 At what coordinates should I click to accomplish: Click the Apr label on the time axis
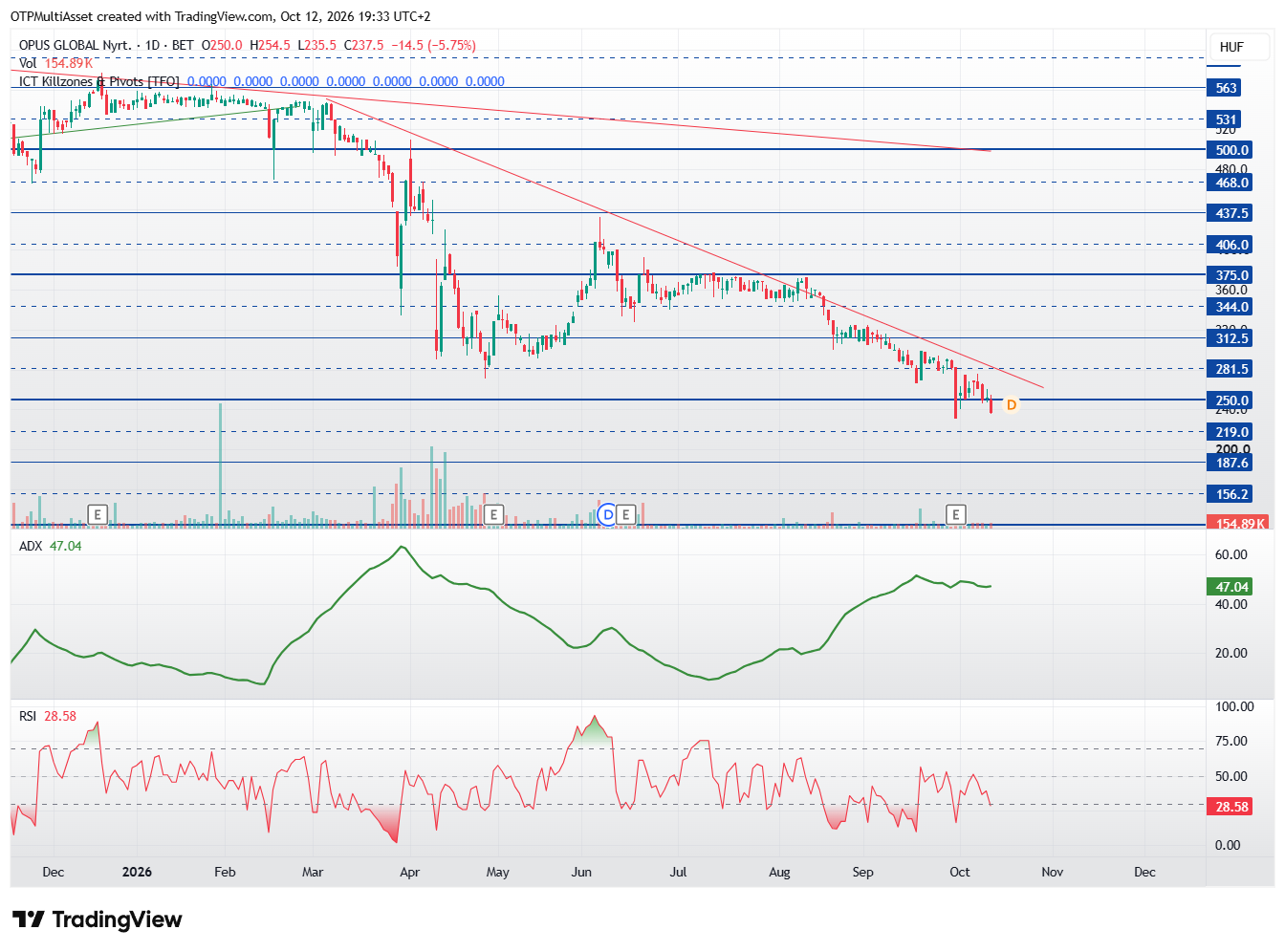(409, 872)
